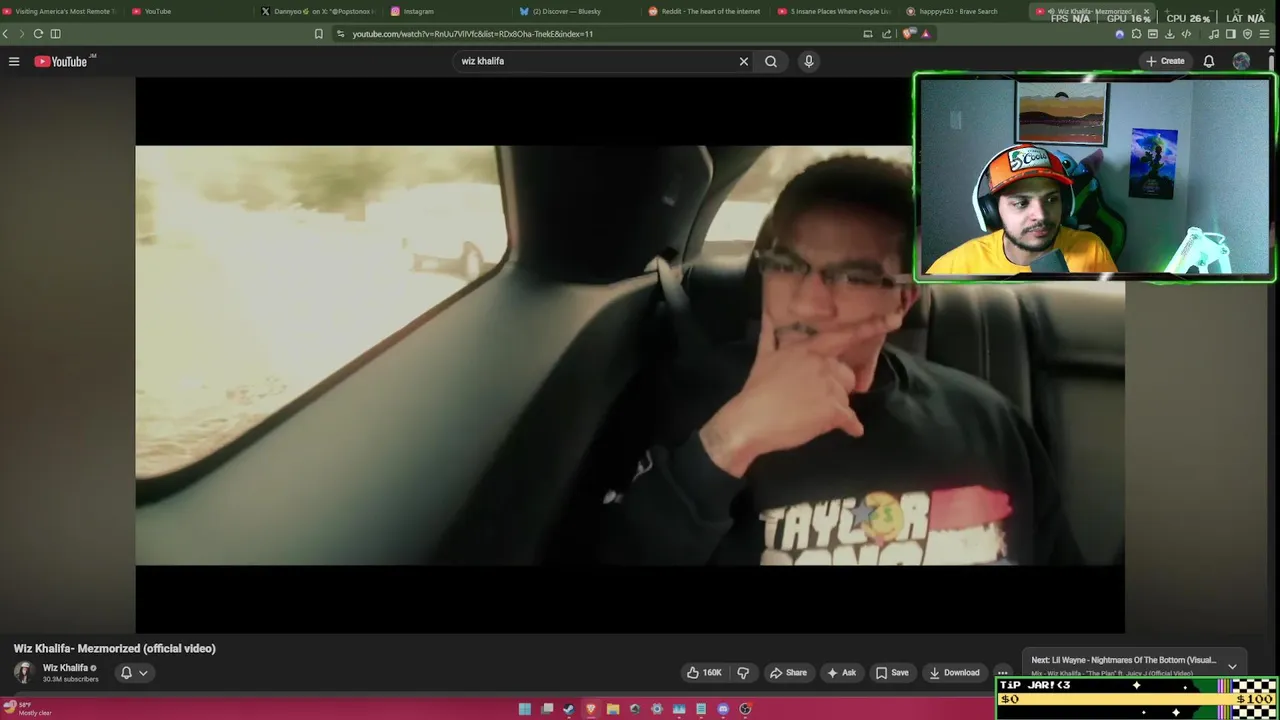
Task: Switch to the YouTube tab
Action: coord(189,11)
